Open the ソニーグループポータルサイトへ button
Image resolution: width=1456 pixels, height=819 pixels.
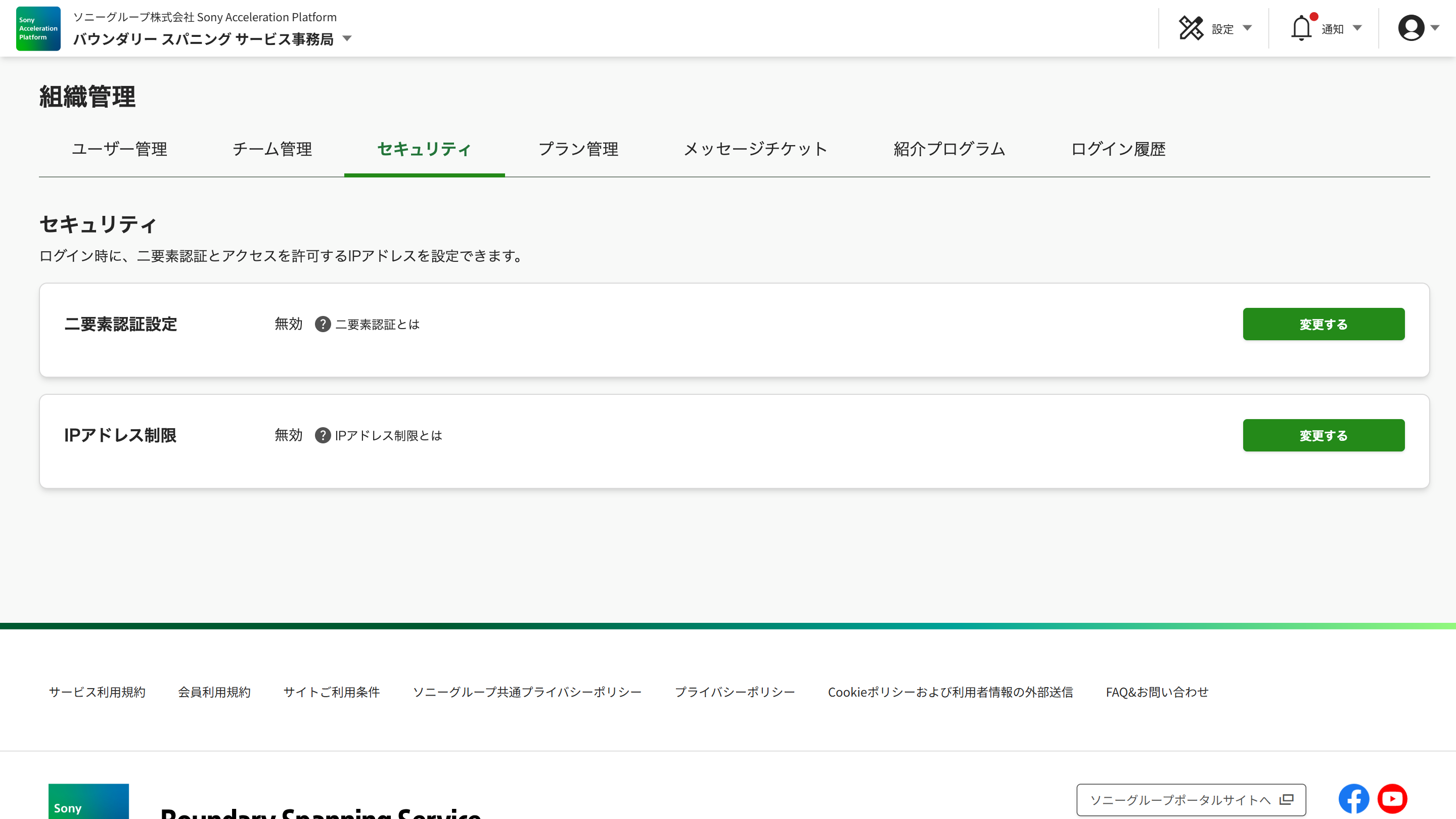1191,800
